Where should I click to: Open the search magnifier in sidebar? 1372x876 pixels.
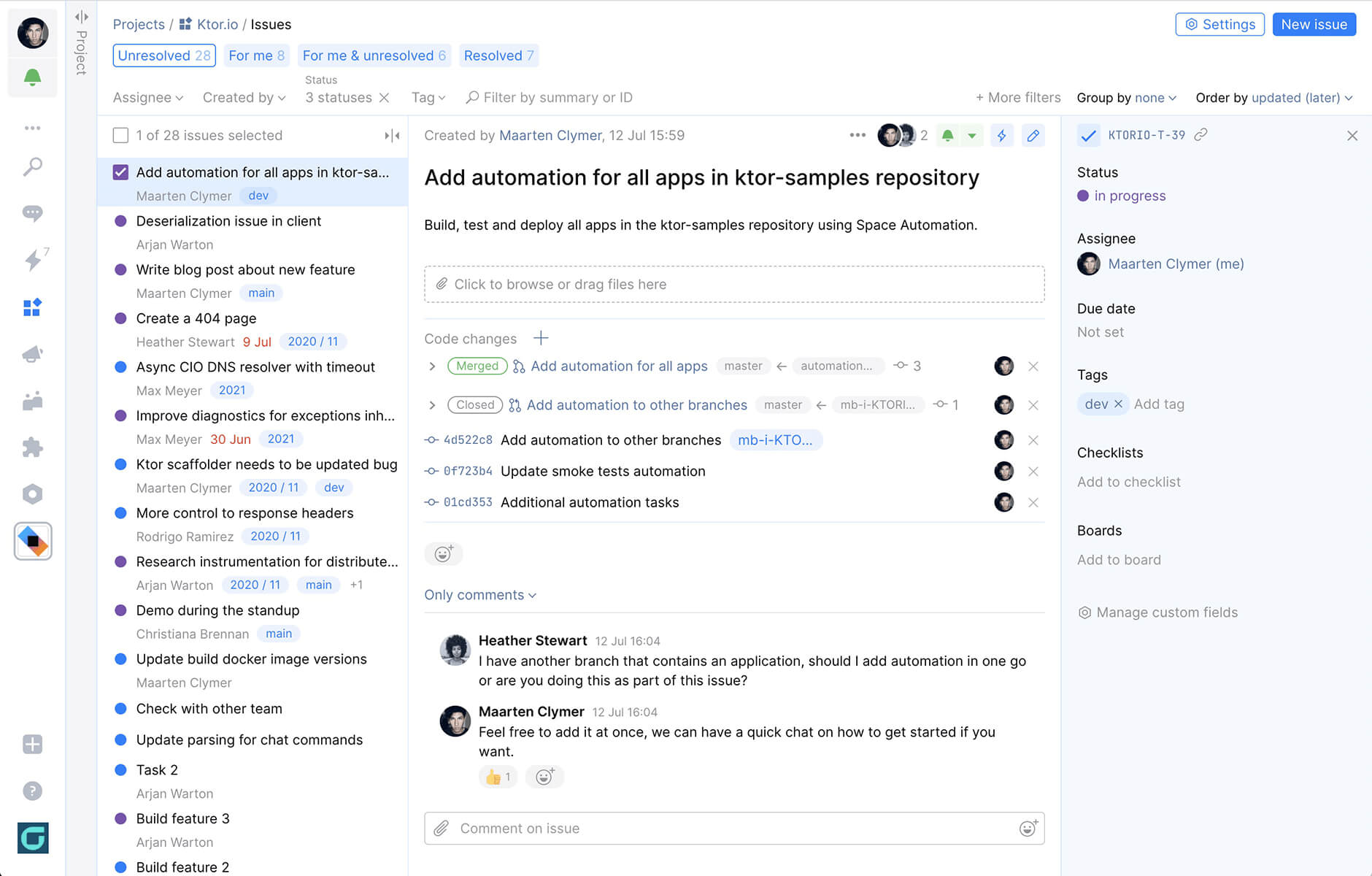[32, 167]
